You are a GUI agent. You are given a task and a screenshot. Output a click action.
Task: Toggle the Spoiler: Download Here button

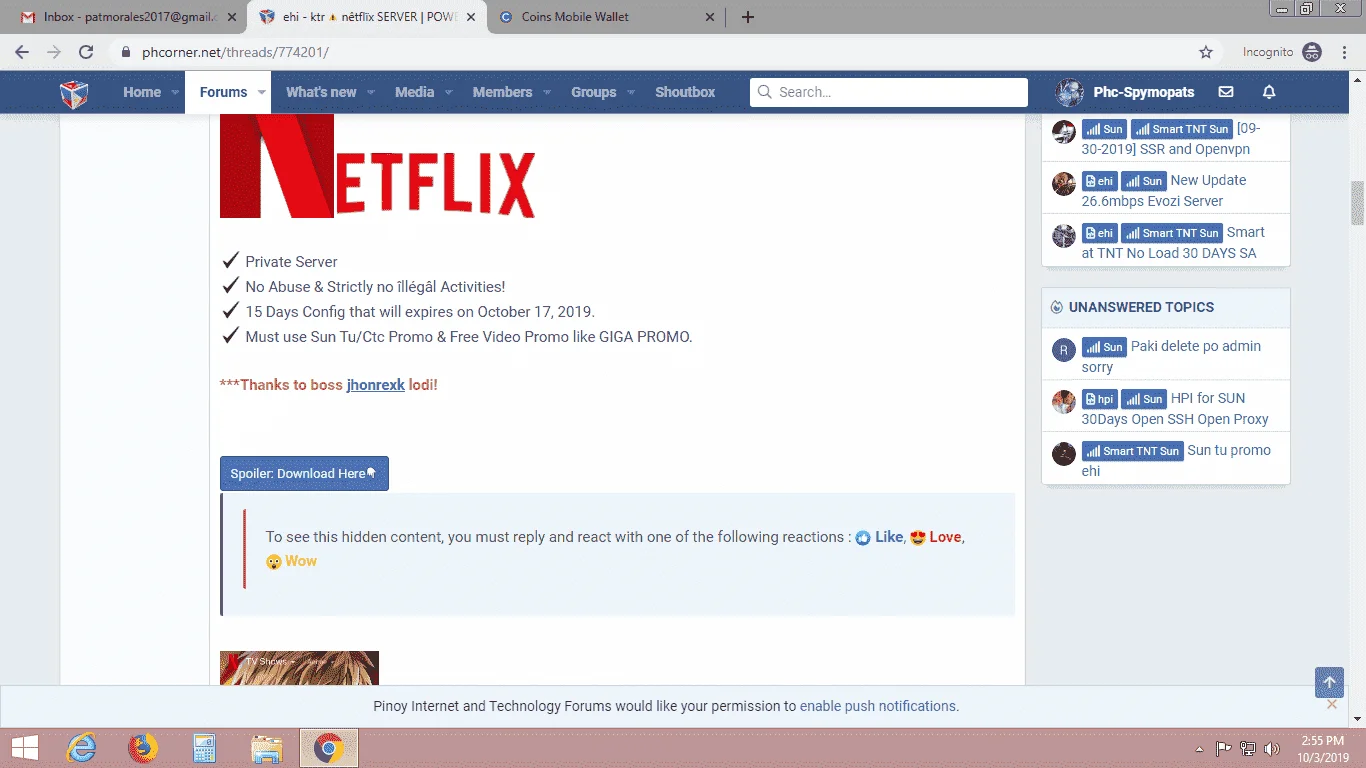pos(304,474)
